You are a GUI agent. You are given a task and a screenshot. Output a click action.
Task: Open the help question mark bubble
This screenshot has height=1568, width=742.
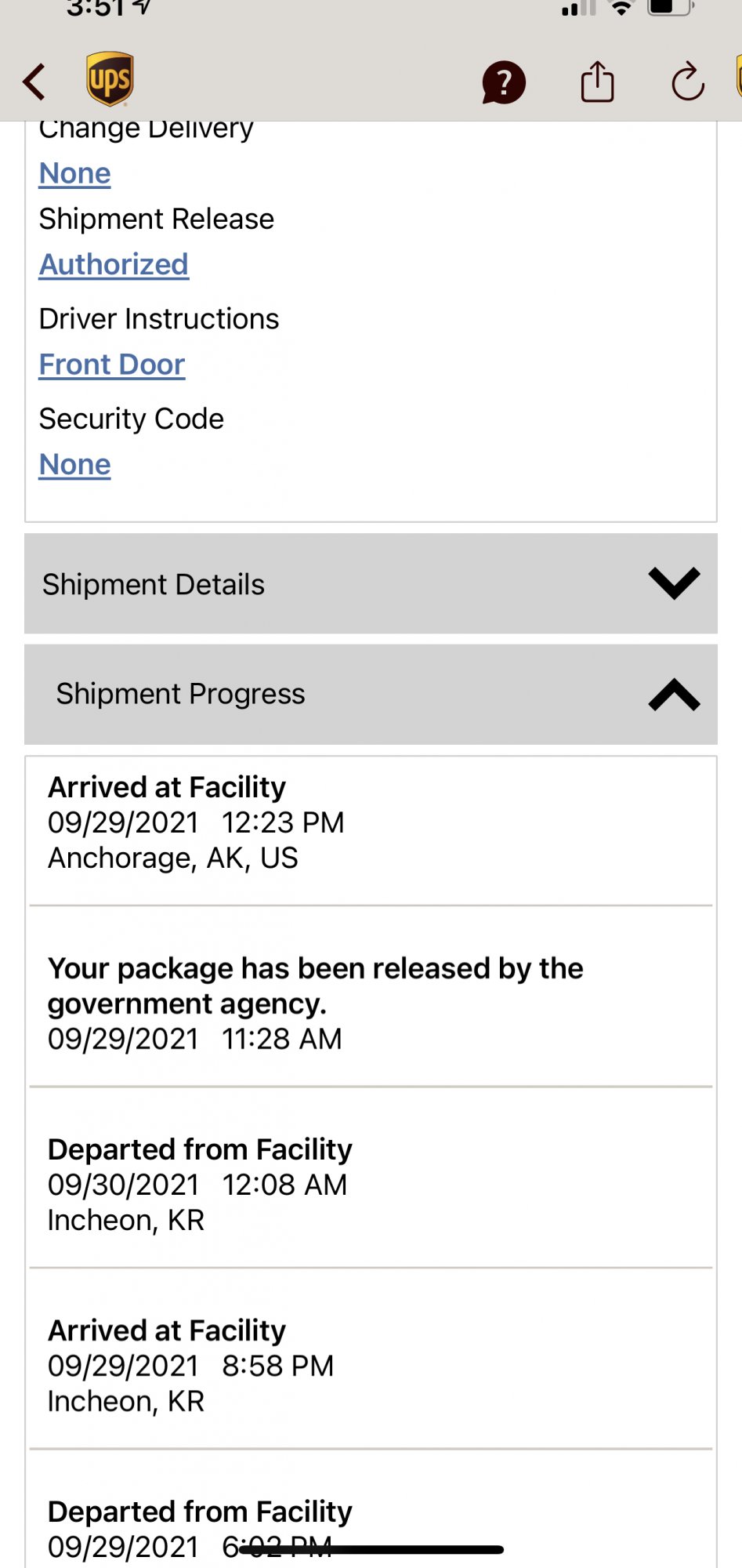click(x=503, y=82)
